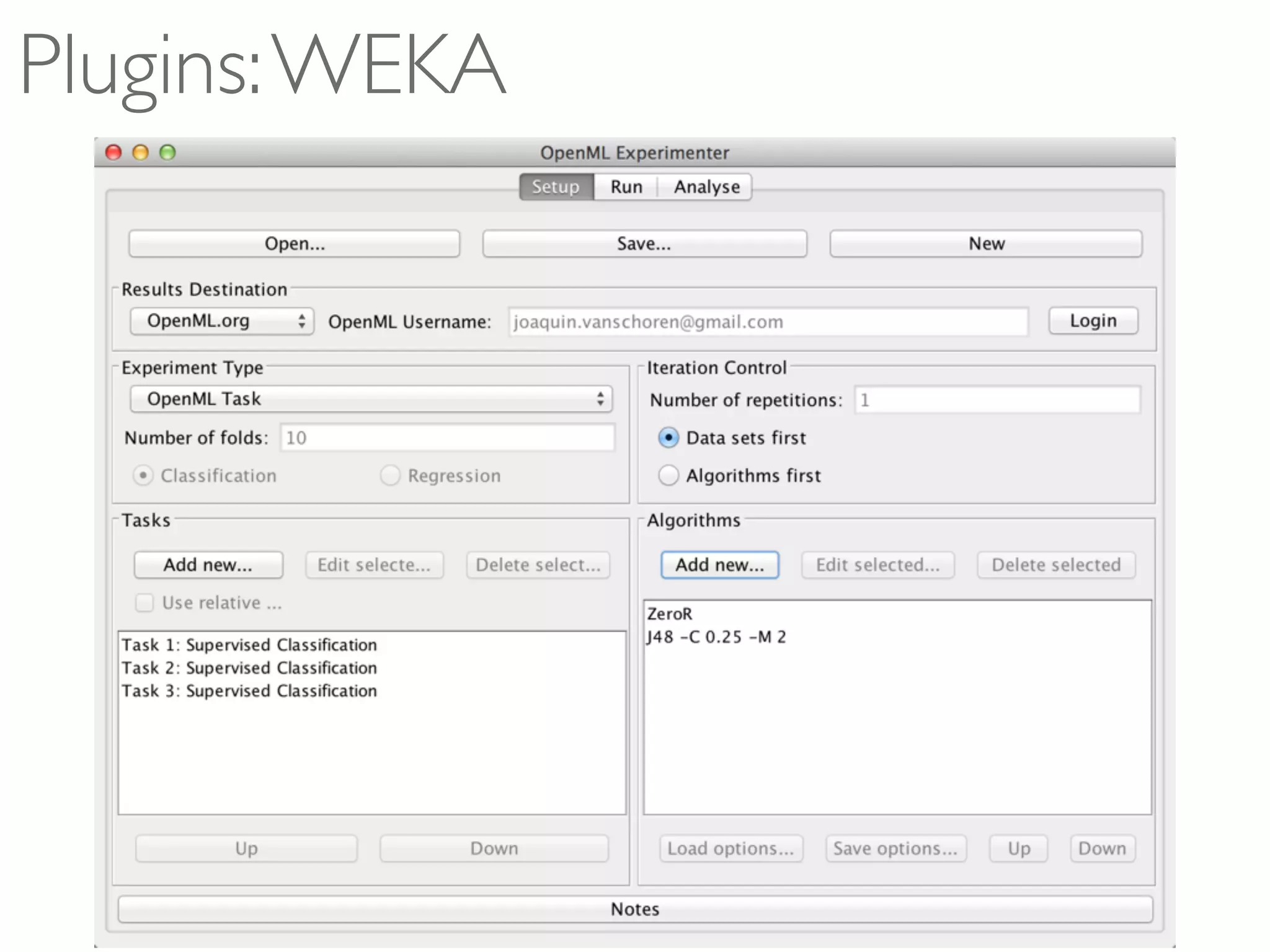Click the New experiment button
The width and height of the screenshot is (1270, 952).
(x=986, y=244)
